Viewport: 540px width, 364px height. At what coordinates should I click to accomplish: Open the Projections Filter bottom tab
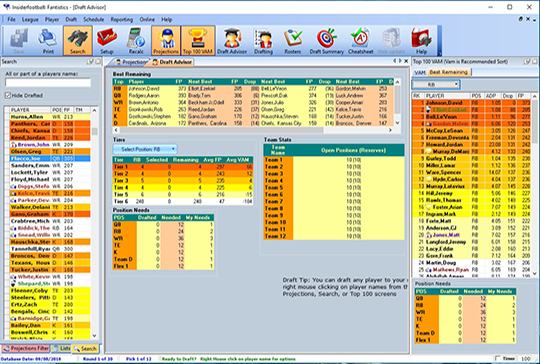pos(26,349)
